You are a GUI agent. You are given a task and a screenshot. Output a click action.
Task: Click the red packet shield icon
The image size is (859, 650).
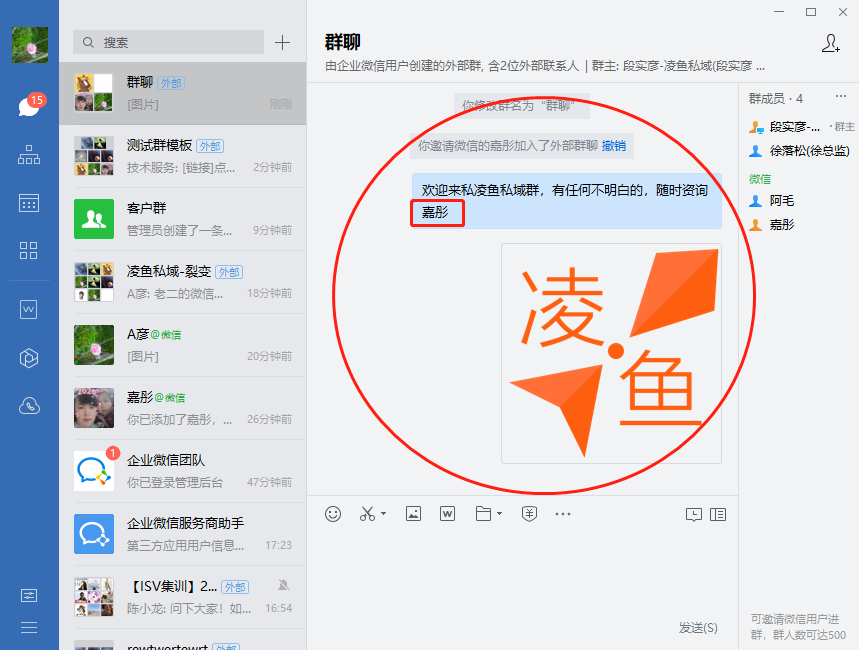[x=530, y=514]
